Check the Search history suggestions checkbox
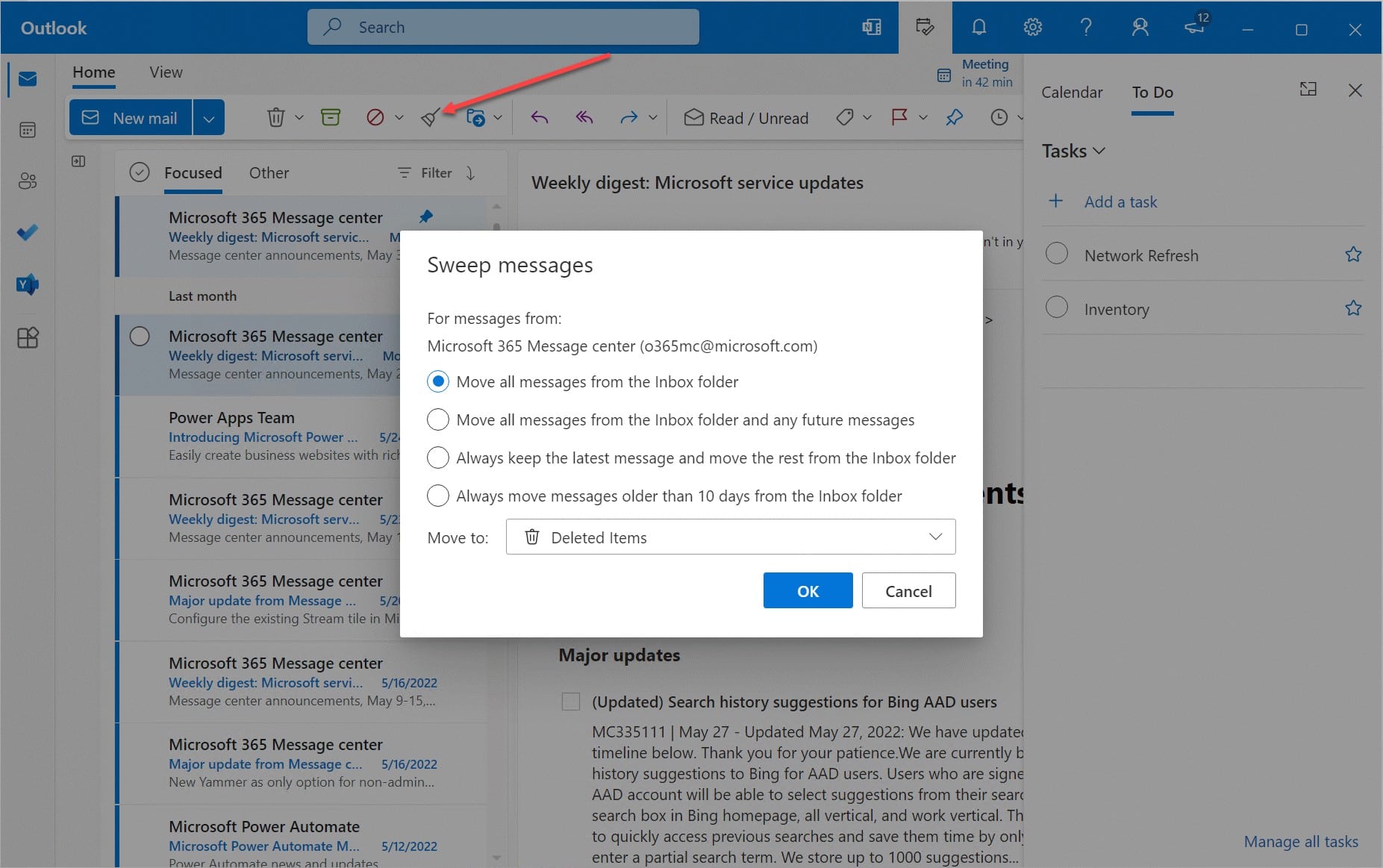The image size is (1383, 868). (571, 702)
